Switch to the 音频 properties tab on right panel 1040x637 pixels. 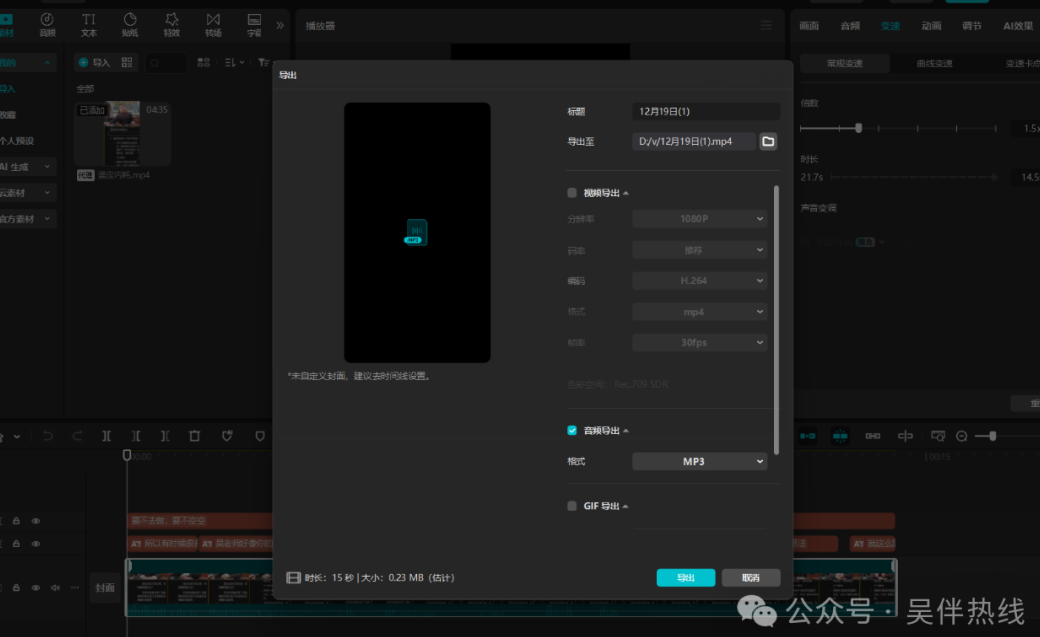tap(850, 26)
